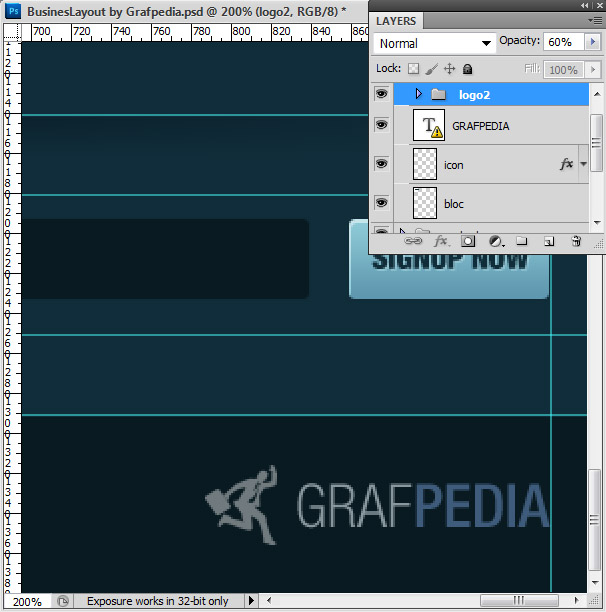This screenshot has width=606, height=612.
Task: Lock position move icon
Action: pos(450,69)
